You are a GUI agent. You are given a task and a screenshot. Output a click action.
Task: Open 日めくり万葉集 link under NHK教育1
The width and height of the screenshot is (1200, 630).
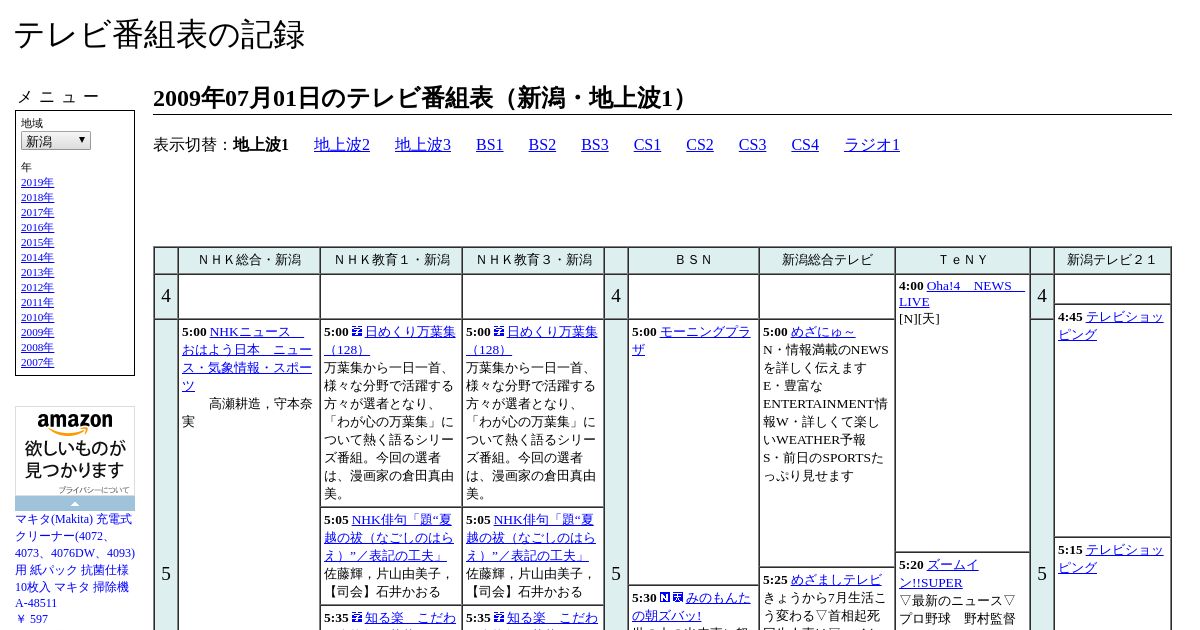(x=388, y=340)
